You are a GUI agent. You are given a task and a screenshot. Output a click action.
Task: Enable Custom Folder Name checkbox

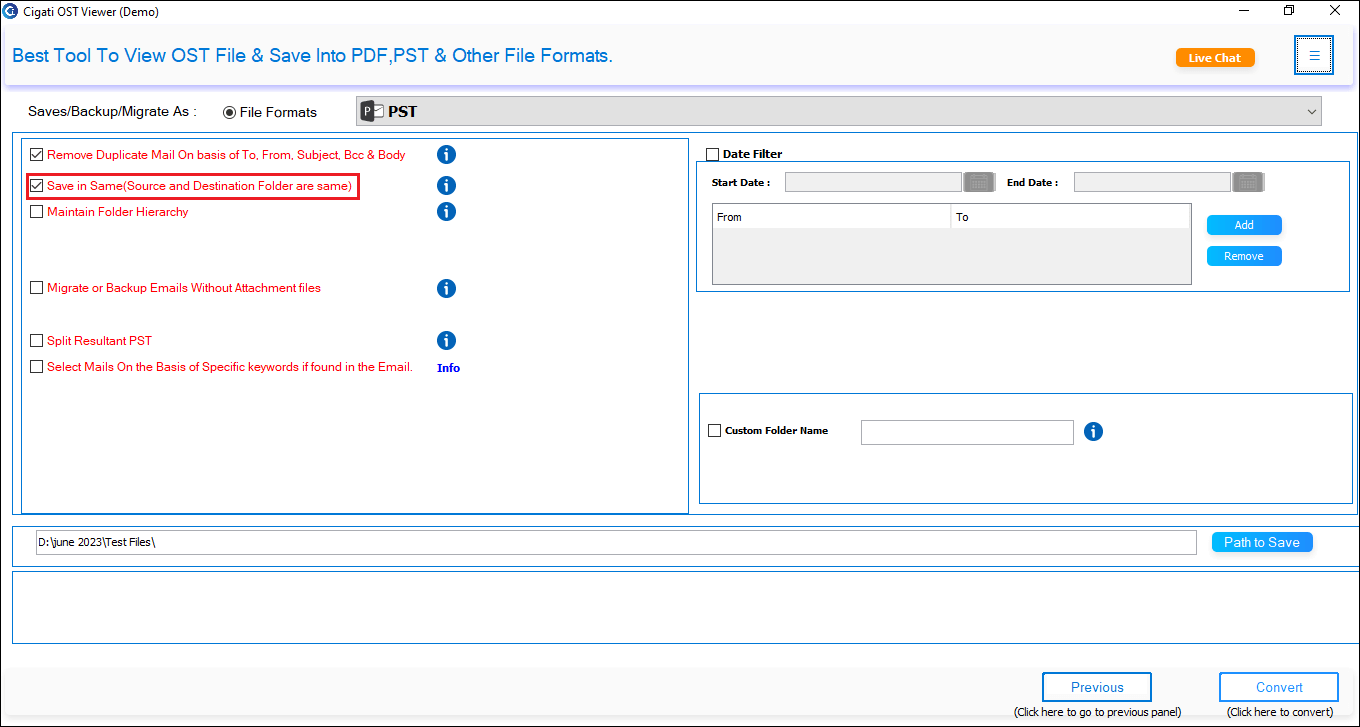pyautogui.click(x=714, y=431)
